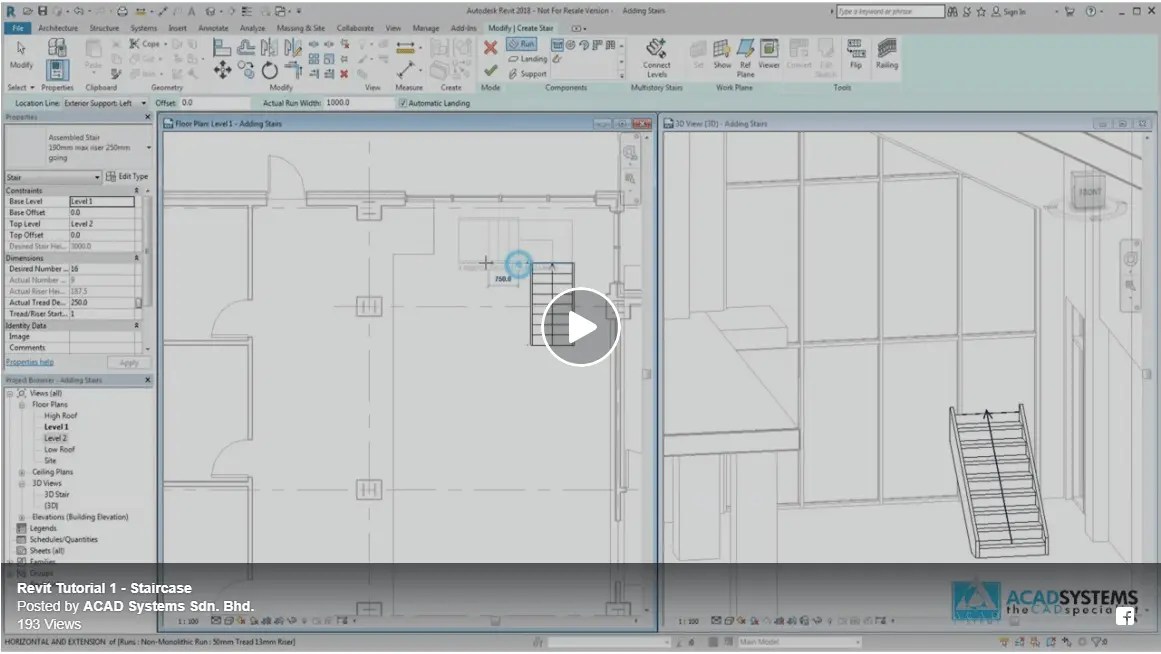The width and height of the screenshot is (1161, 654).
Task: Select High Roof floor plan
Action: [60, 416]
